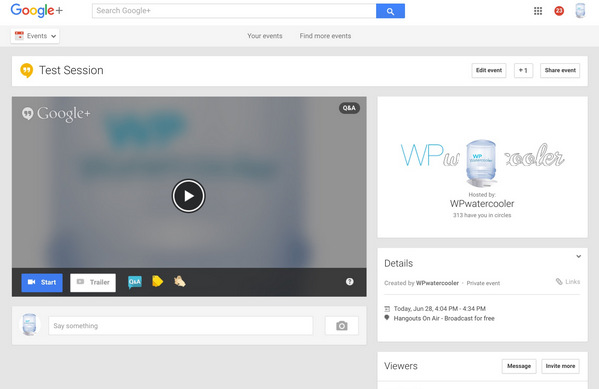Viewport: 599px width, 389px height.
Task: Click the +1 button
Action: (x=523, y=70)
